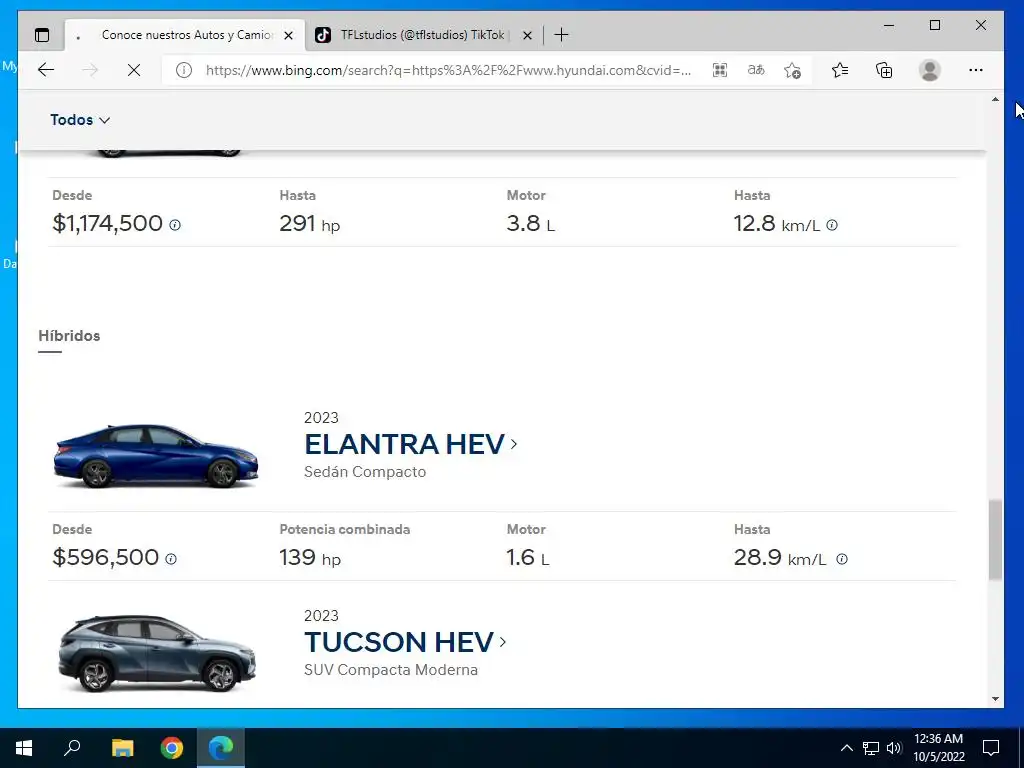Expand the Todos filter dropdown
The image size is (1024, 768).
pyautogui.click(x=80, y=120)
